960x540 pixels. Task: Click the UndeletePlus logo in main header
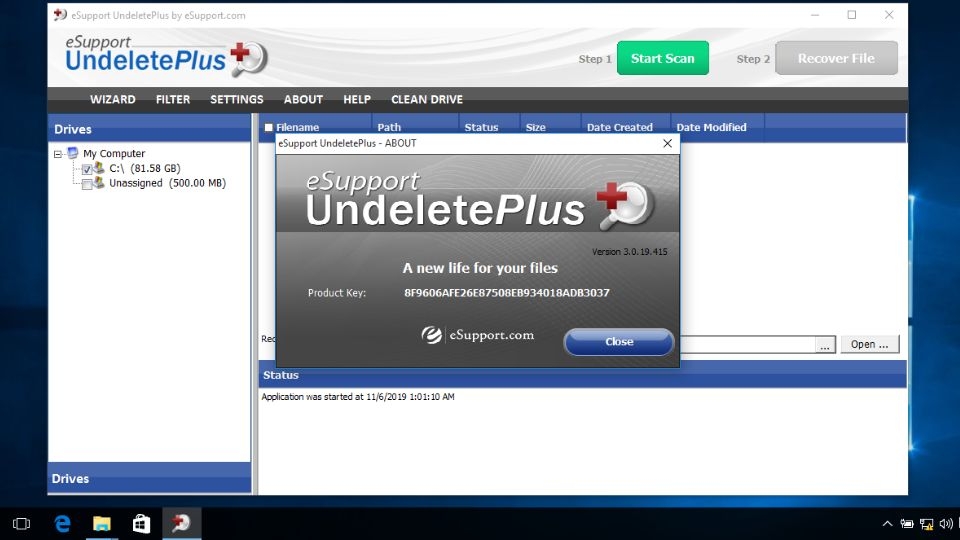pos(166,55)
